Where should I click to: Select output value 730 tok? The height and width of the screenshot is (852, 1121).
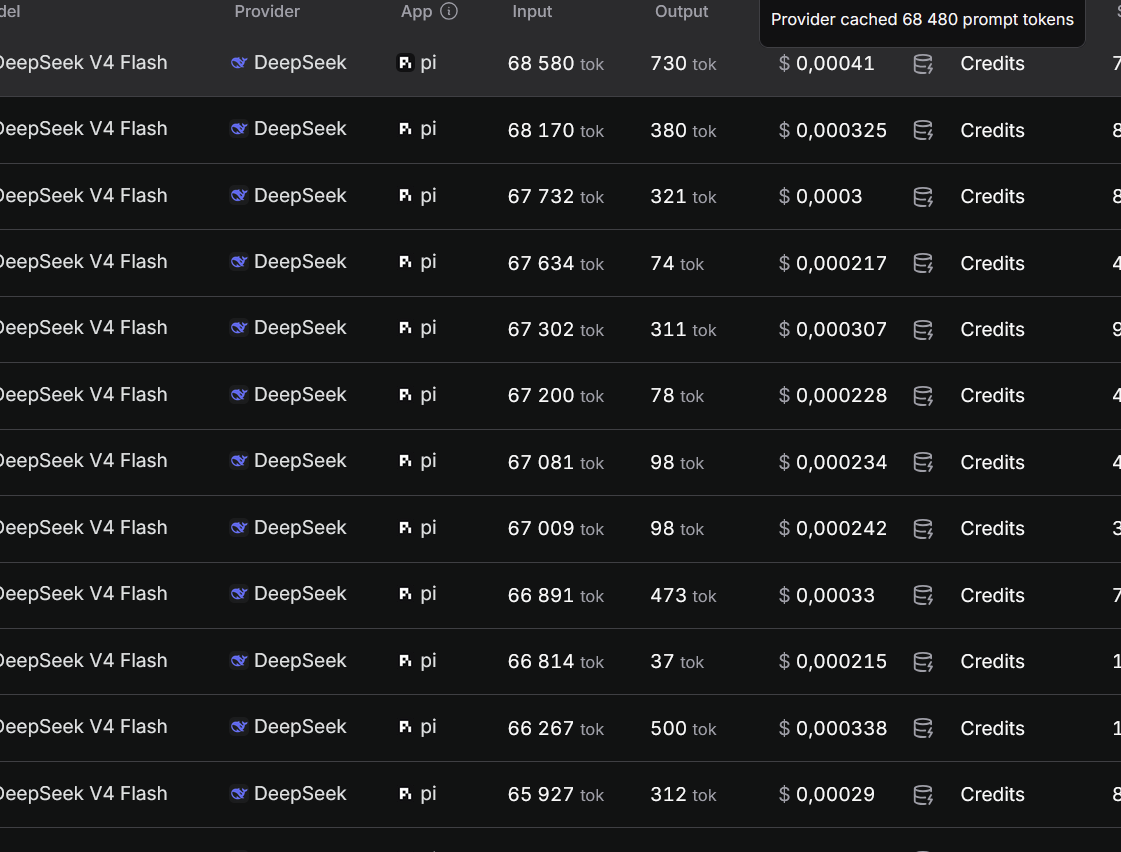point(683,64)
